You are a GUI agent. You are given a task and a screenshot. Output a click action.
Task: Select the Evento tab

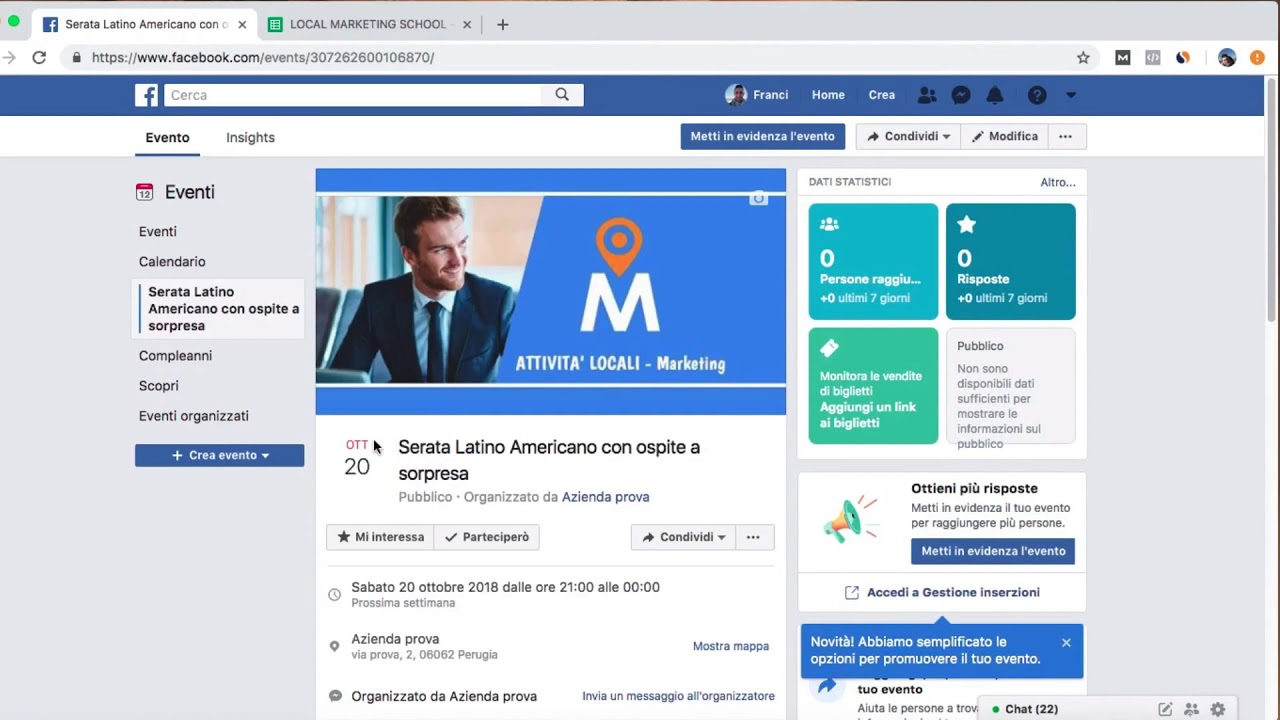(167, 137)
